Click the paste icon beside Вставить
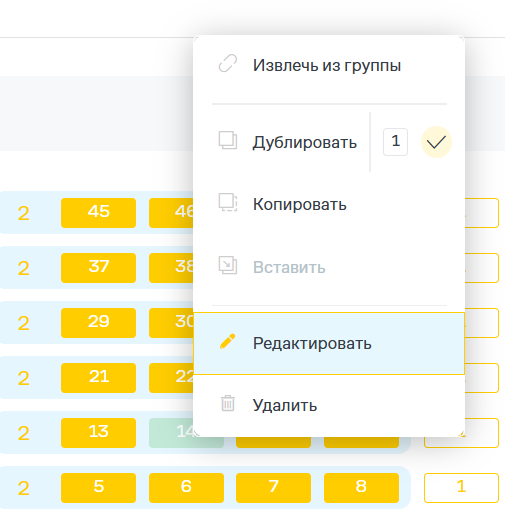The image size is (505, 528). click(x=228, y=265)
